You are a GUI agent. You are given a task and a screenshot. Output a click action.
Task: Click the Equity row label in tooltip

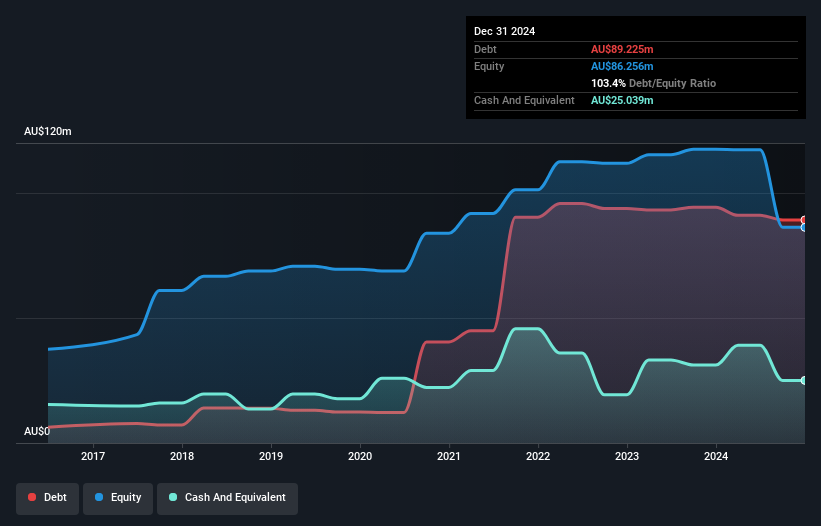point(489,66)
